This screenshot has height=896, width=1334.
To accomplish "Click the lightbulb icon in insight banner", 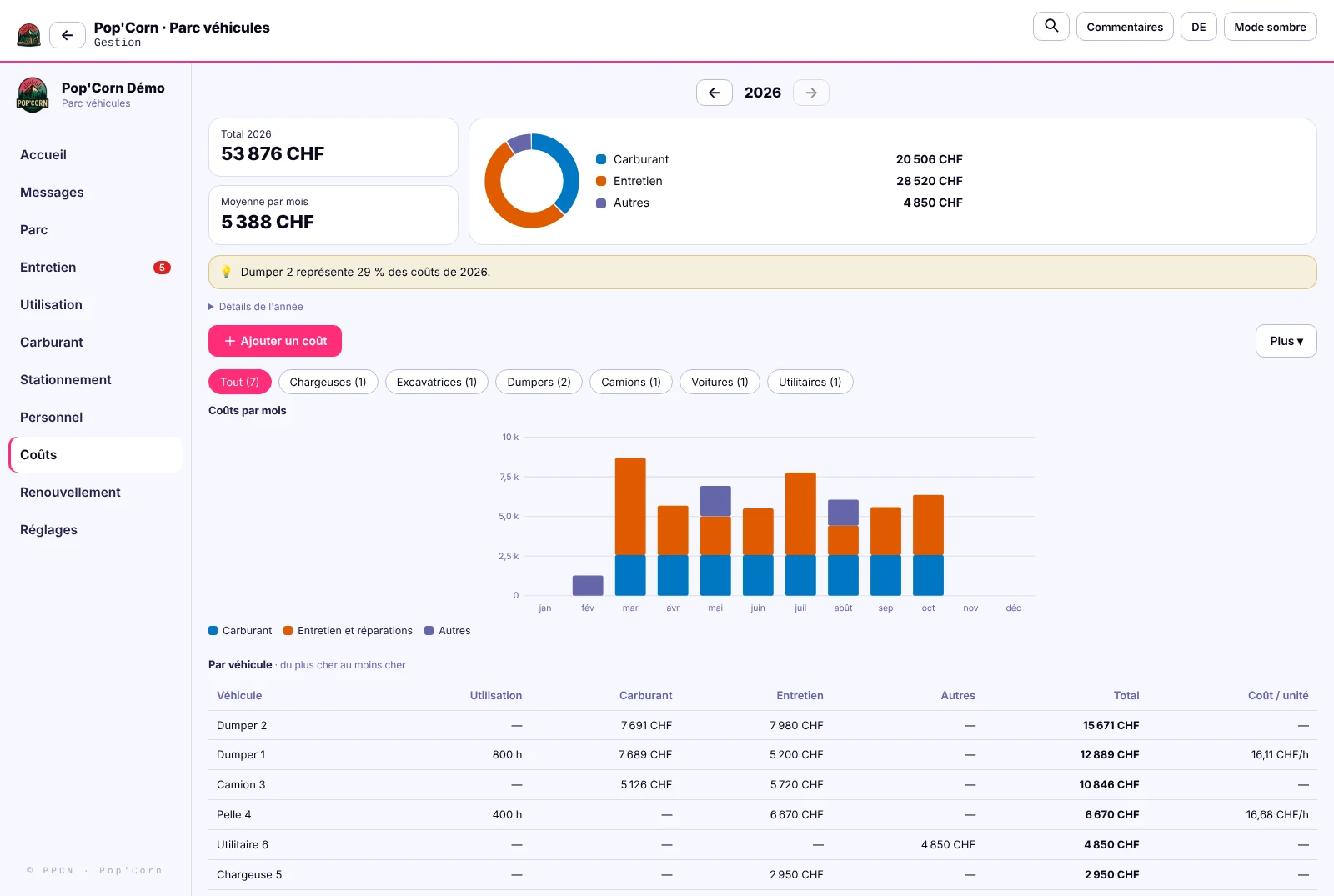I will [226, 272].
